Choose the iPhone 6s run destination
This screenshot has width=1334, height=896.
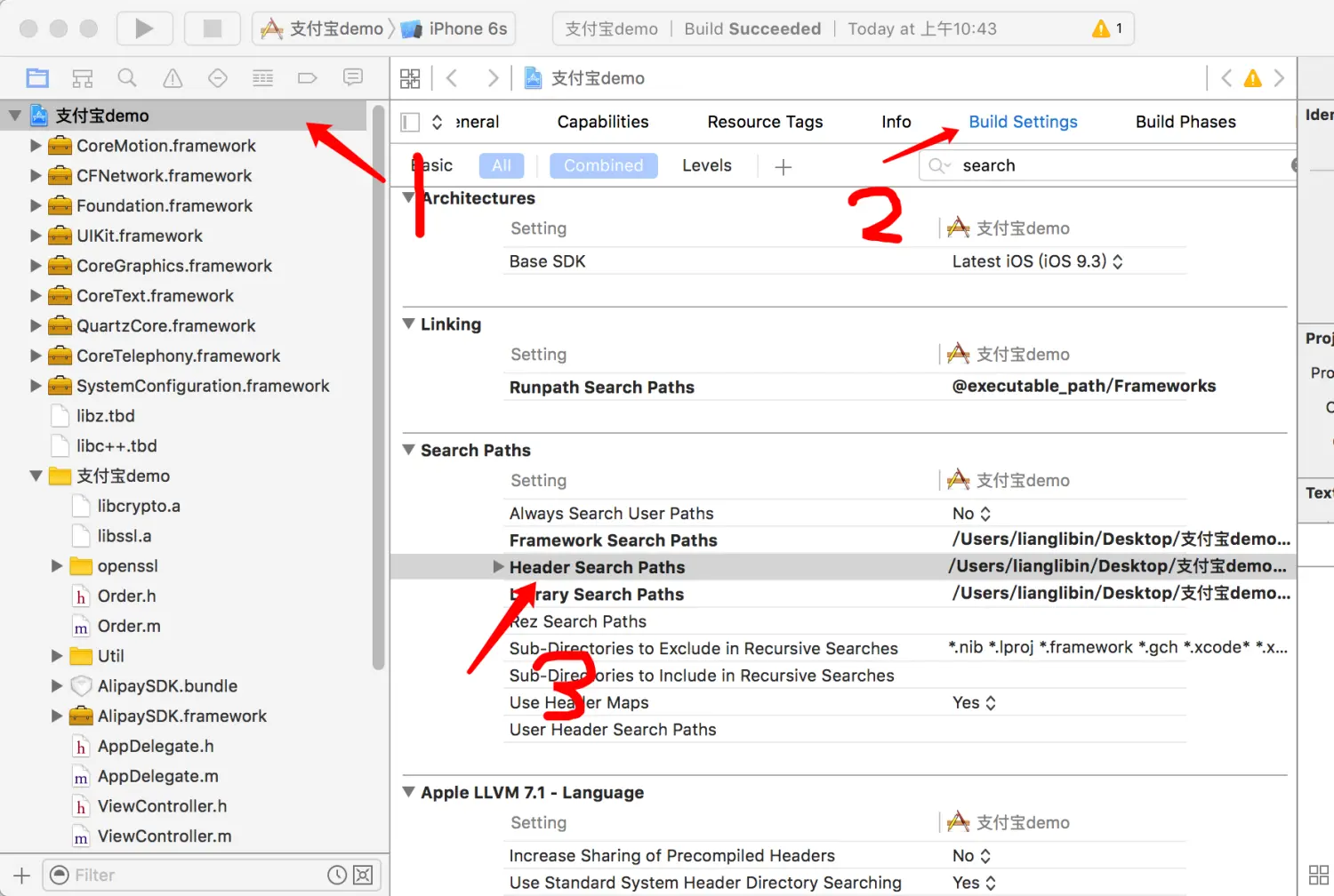point(454,28)
